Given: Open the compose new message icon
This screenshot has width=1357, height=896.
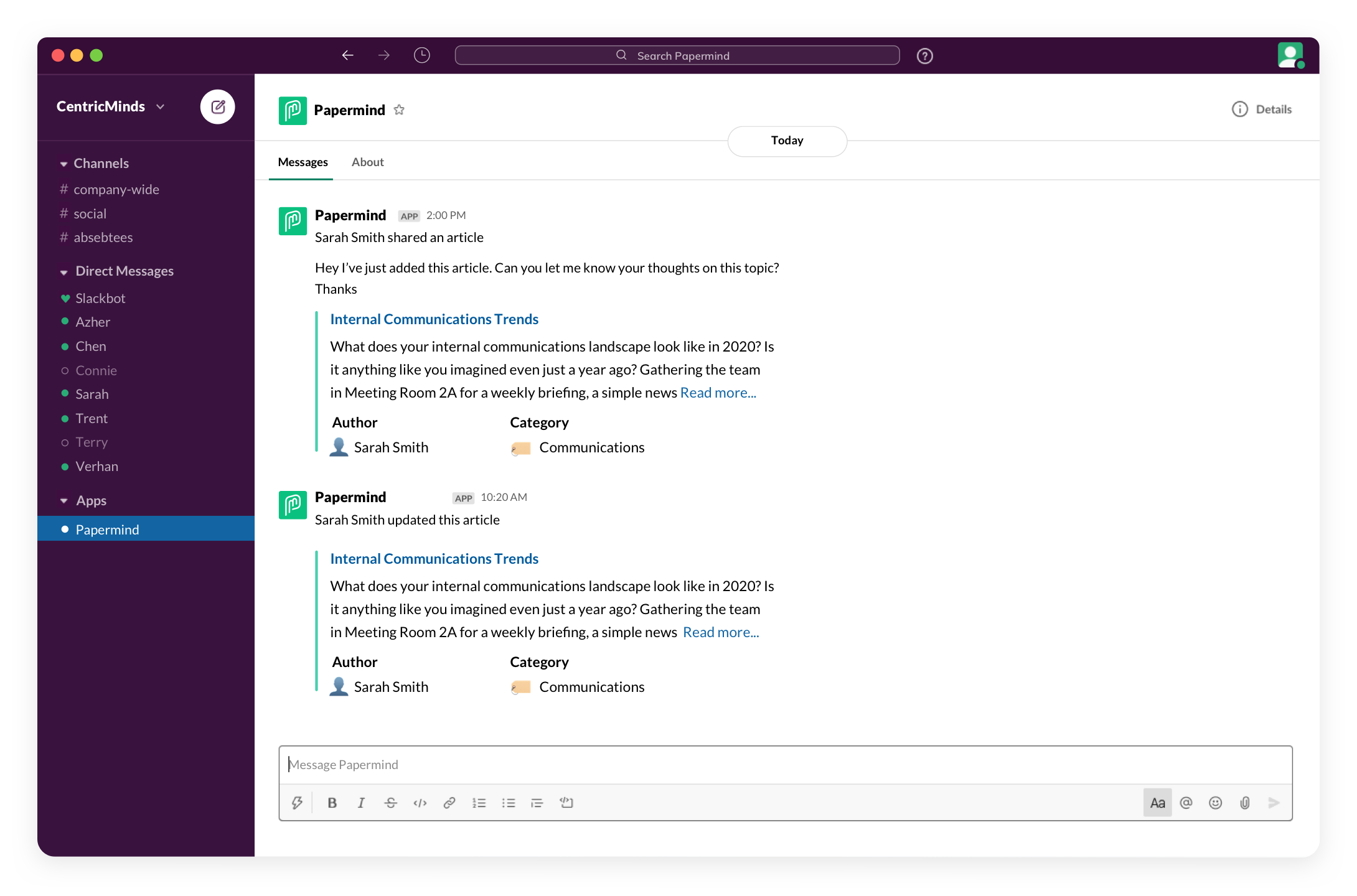Looking at the screenshot, I should click(x=217, y=106).
